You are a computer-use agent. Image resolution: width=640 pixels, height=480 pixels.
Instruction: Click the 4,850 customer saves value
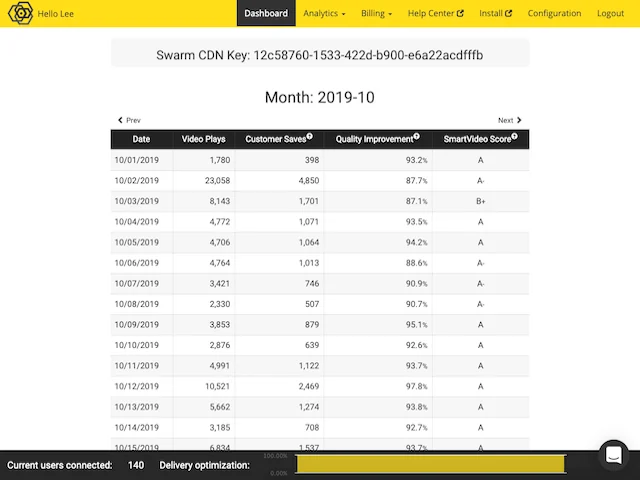309,180
